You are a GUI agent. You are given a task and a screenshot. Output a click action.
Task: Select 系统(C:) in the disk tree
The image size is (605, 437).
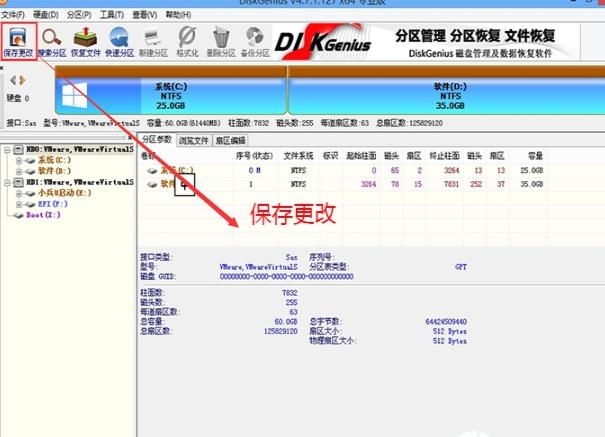[x=54, y=160]
